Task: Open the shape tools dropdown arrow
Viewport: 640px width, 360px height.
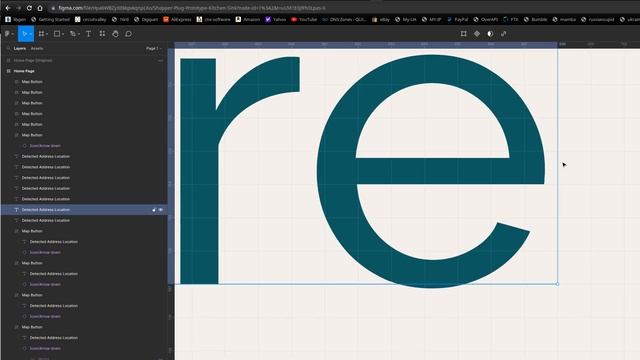Action: tap(63, 34)
